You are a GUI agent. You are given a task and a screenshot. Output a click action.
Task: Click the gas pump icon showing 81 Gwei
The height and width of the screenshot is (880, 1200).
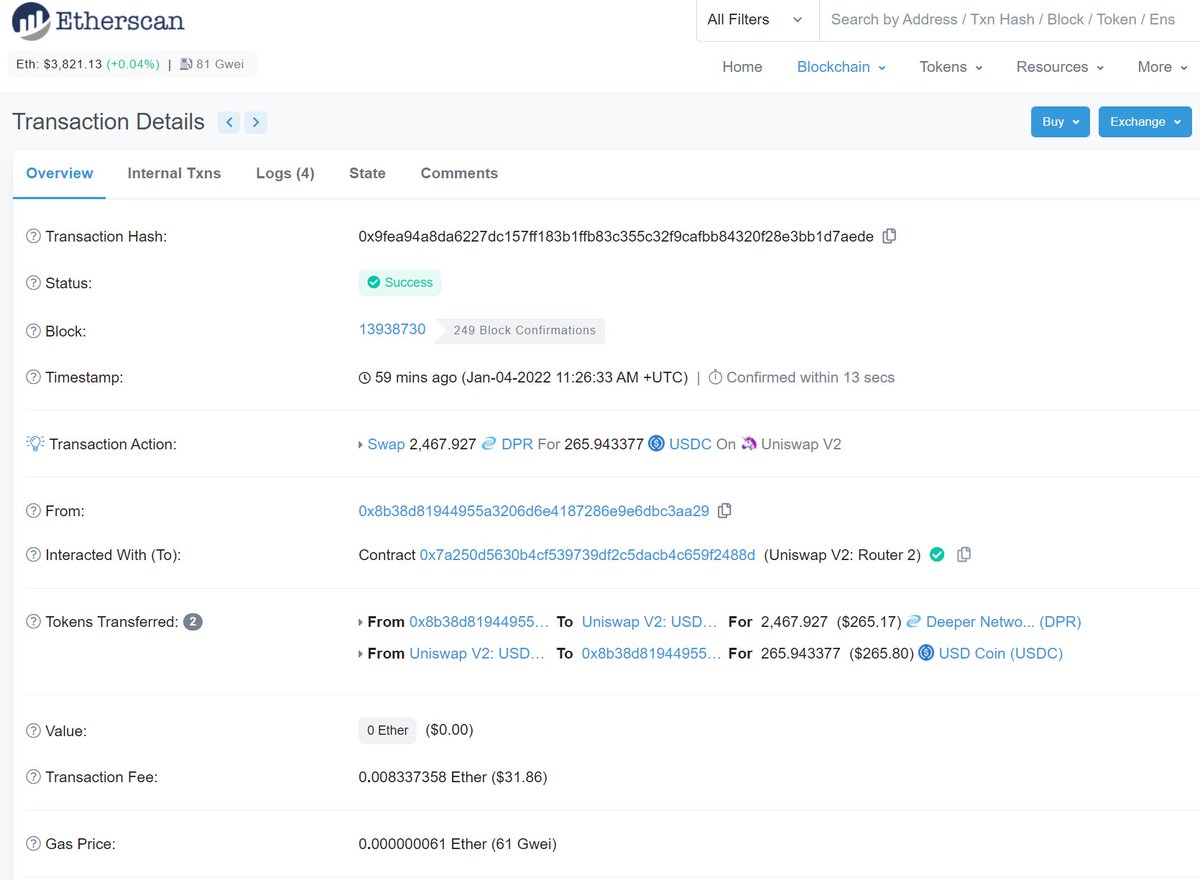point(186,64)
